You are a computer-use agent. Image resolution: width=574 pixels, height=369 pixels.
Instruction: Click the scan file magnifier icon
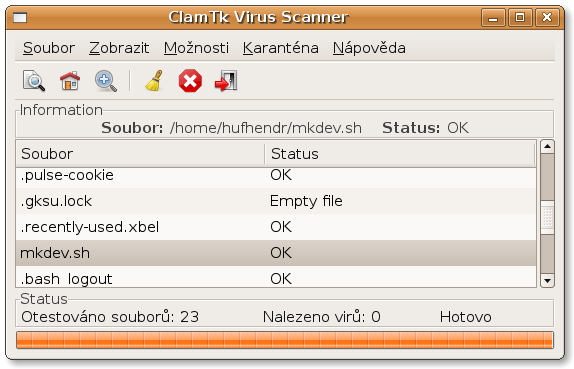(x=34, y=81)
